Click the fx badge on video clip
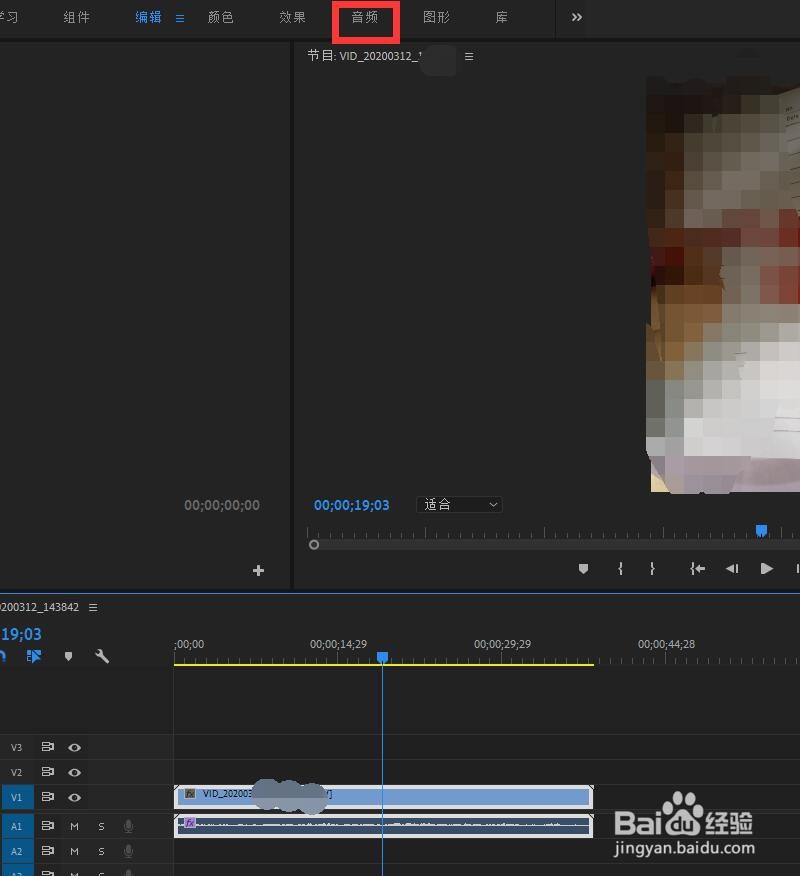 pyautogui.click(x=190, y=793)
